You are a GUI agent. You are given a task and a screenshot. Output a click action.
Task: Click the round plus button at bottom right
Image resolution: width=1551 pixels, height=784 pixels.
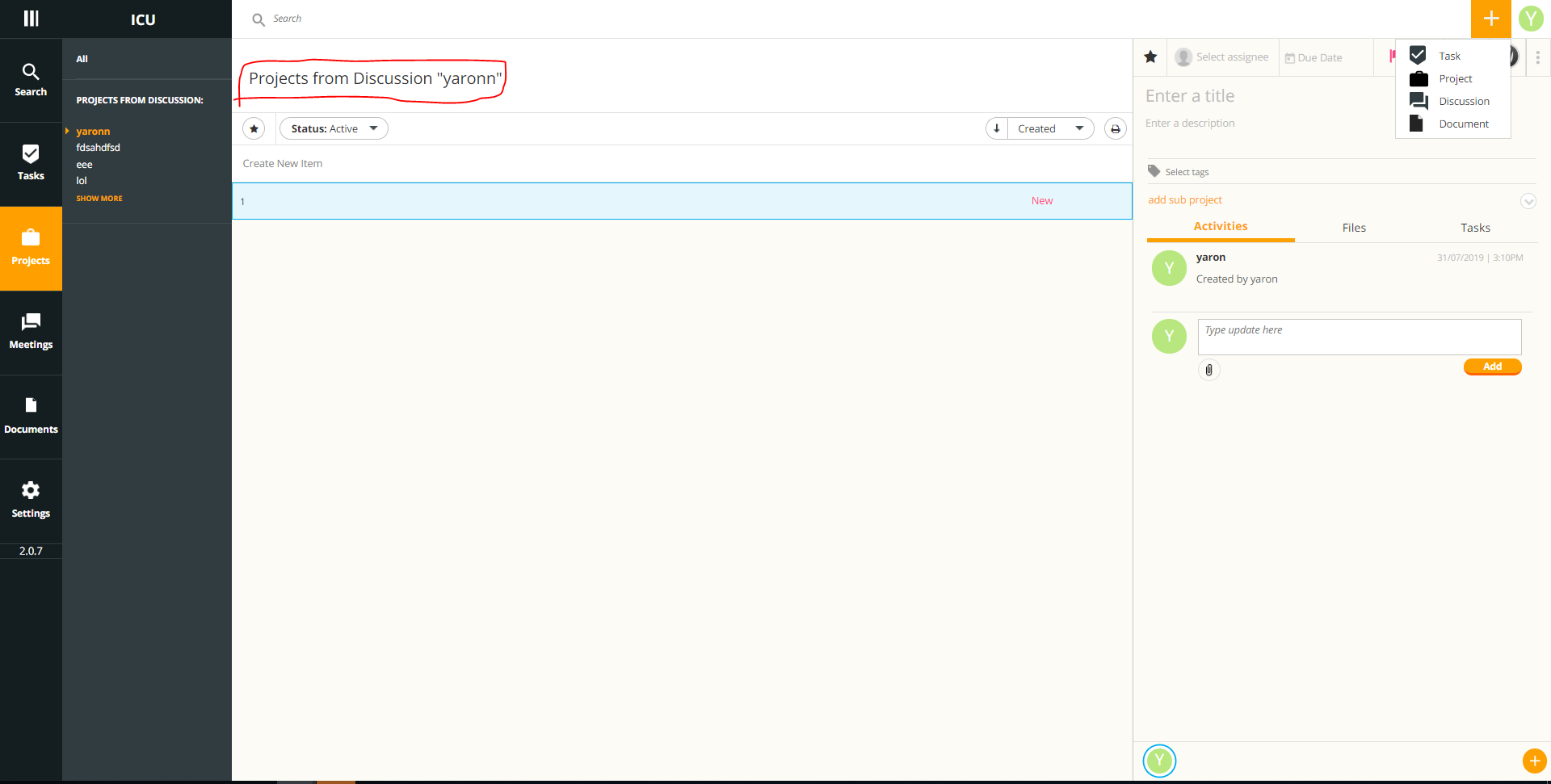click(1535, 761)
